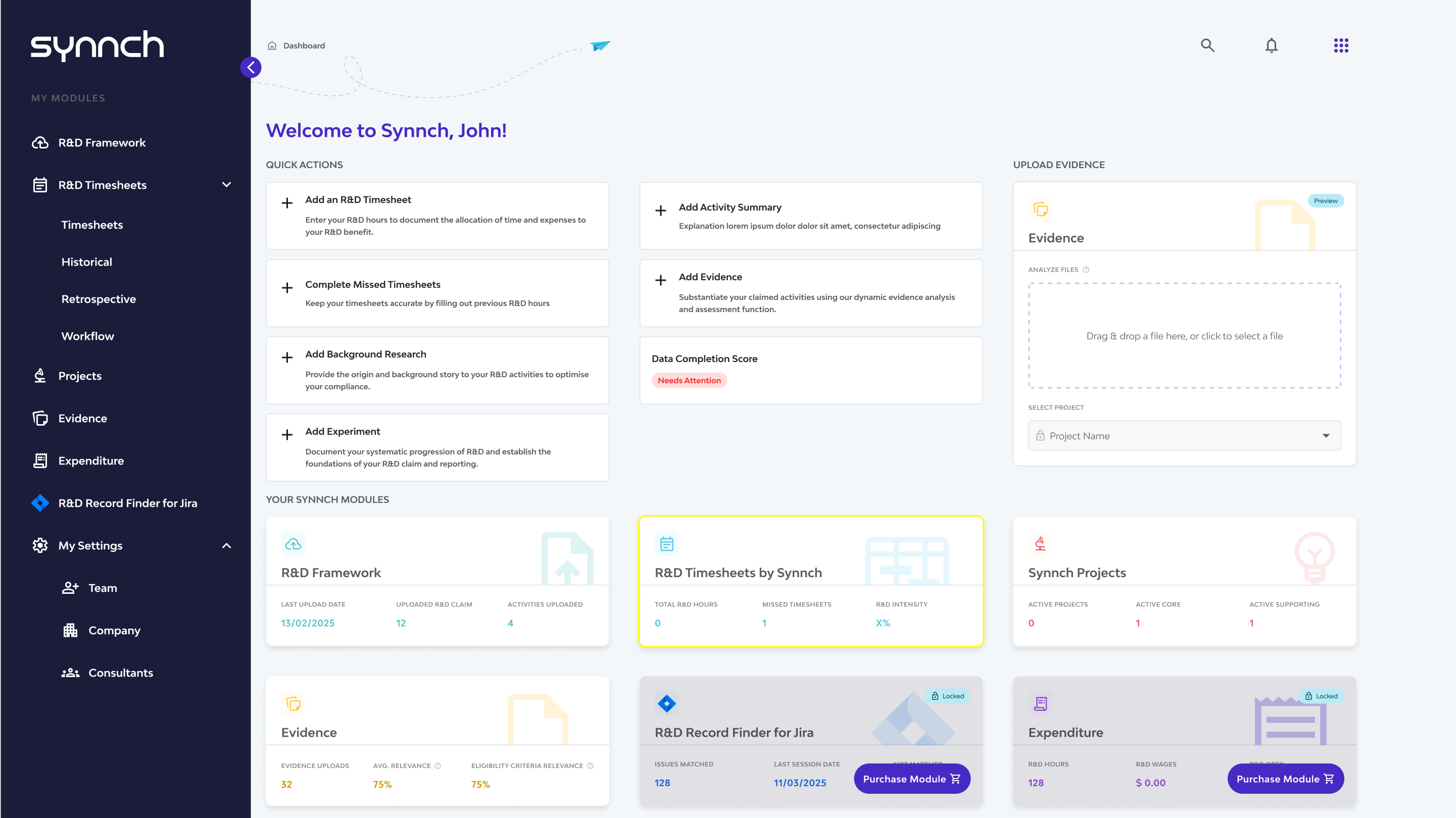Open Workflow in sidebar
This screenshot has height=818, width=1456.
[87, 336]
